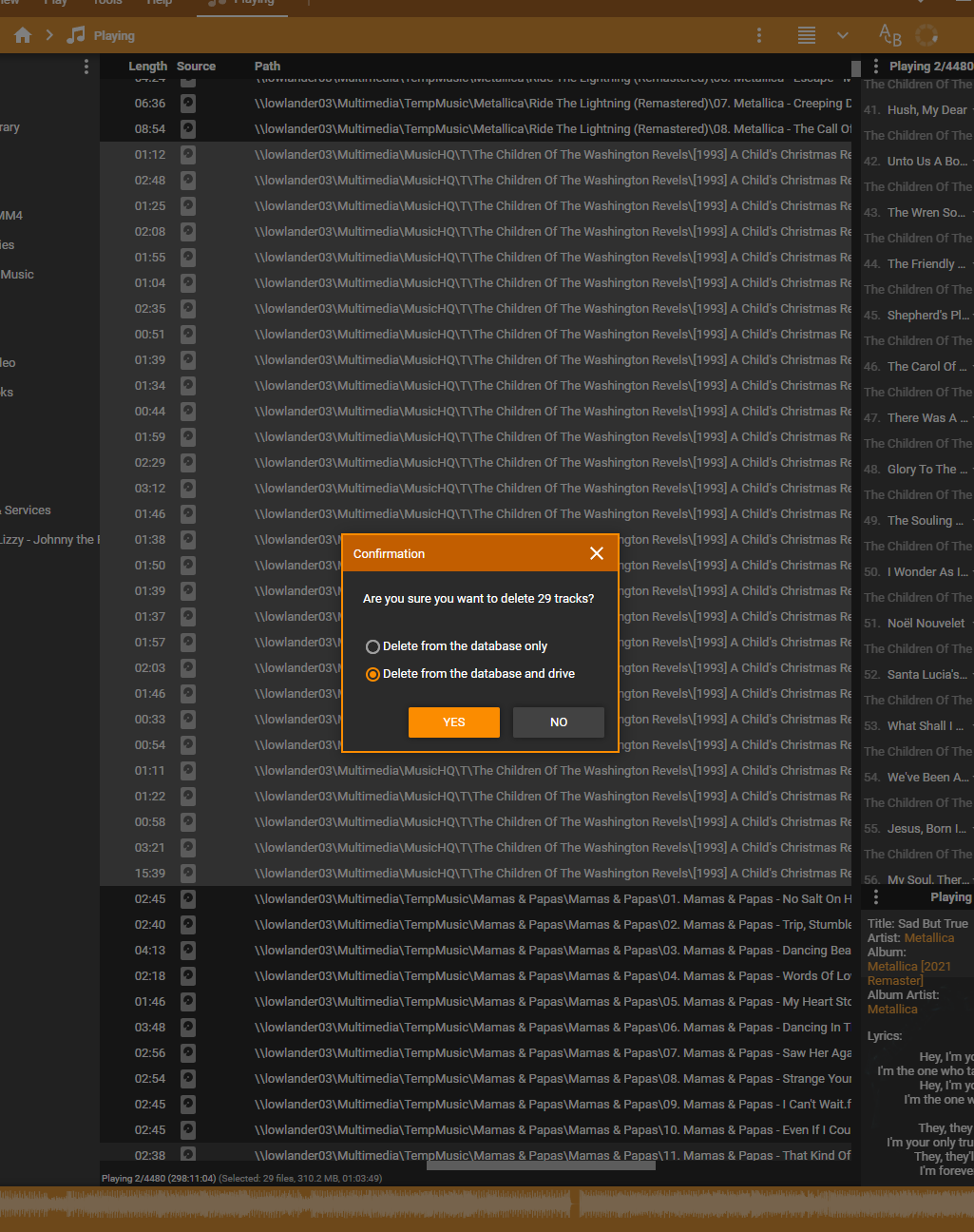The height and width of the screenshot is (1232, 974).
Task: Click the Home icon in breadcrumb bar
Action: (x=23, y=35)
